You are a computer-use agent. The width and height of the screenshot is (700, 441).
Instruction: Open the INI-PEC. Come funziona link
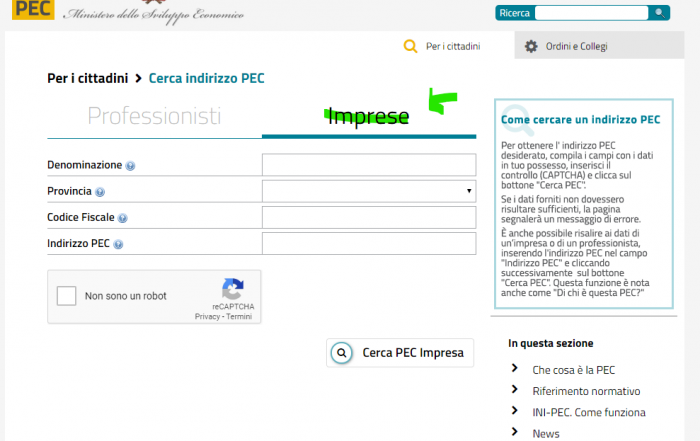tap(589, 412)
